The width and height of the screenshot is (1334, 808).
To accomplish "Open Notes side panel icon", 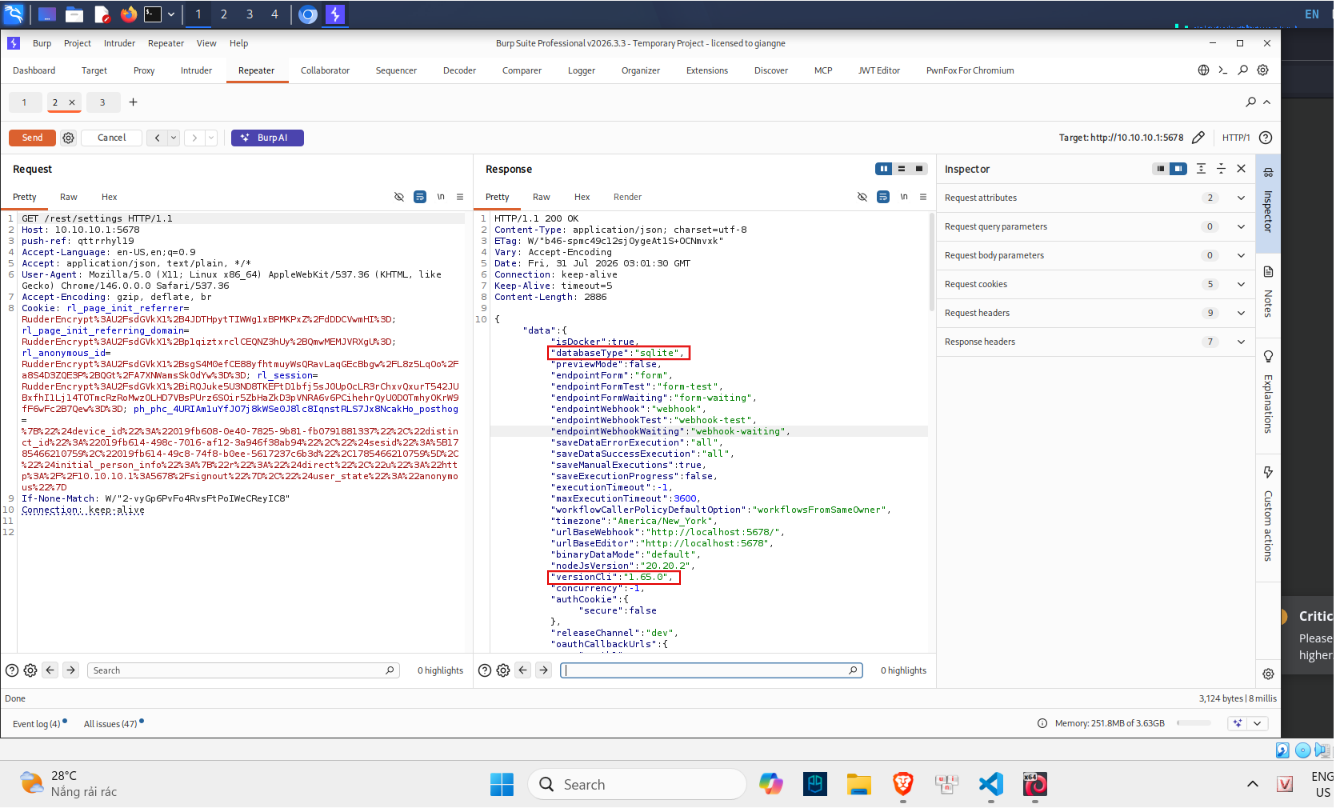I will [1268, 272].
